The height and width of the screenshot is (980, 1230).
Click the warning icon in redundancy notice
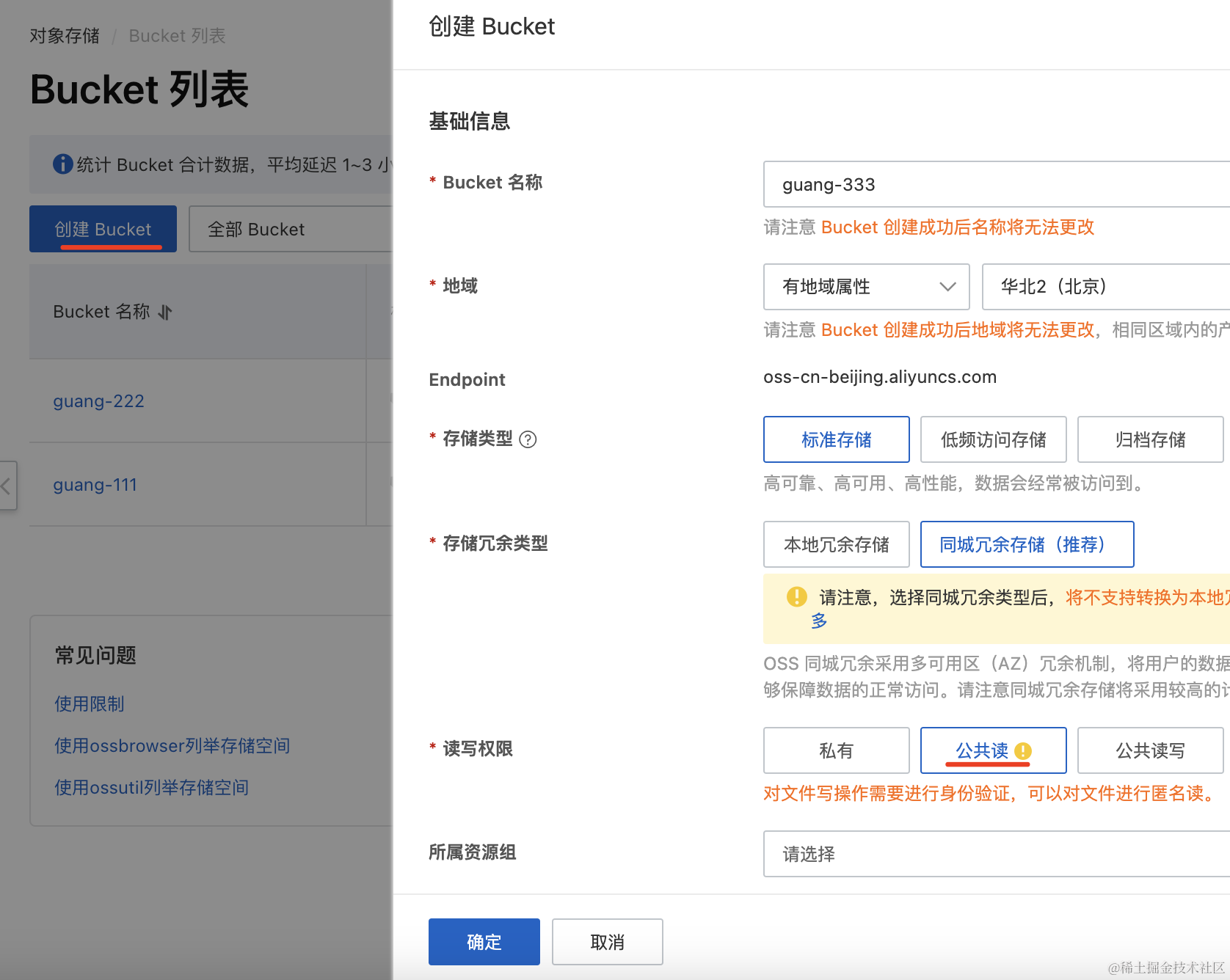796,597
